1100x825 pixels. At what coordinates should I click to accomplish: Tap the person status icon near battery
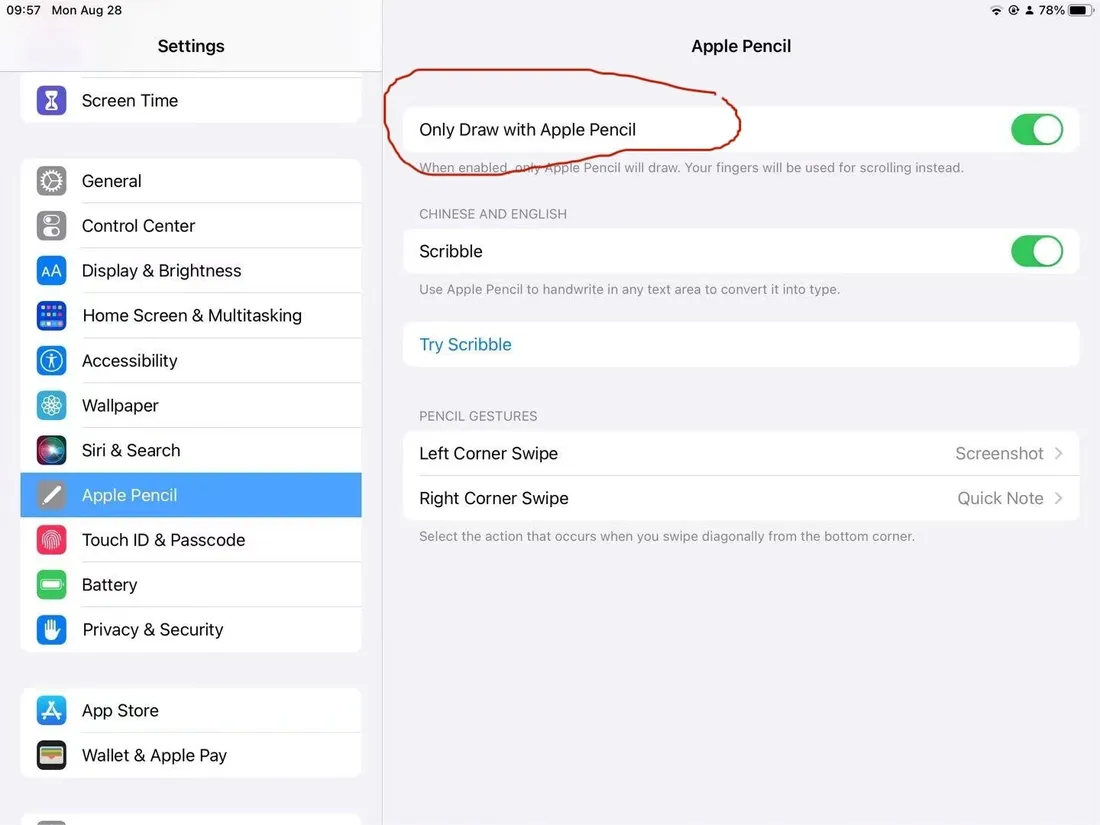pyautogui.click(x=1029, y=11)
